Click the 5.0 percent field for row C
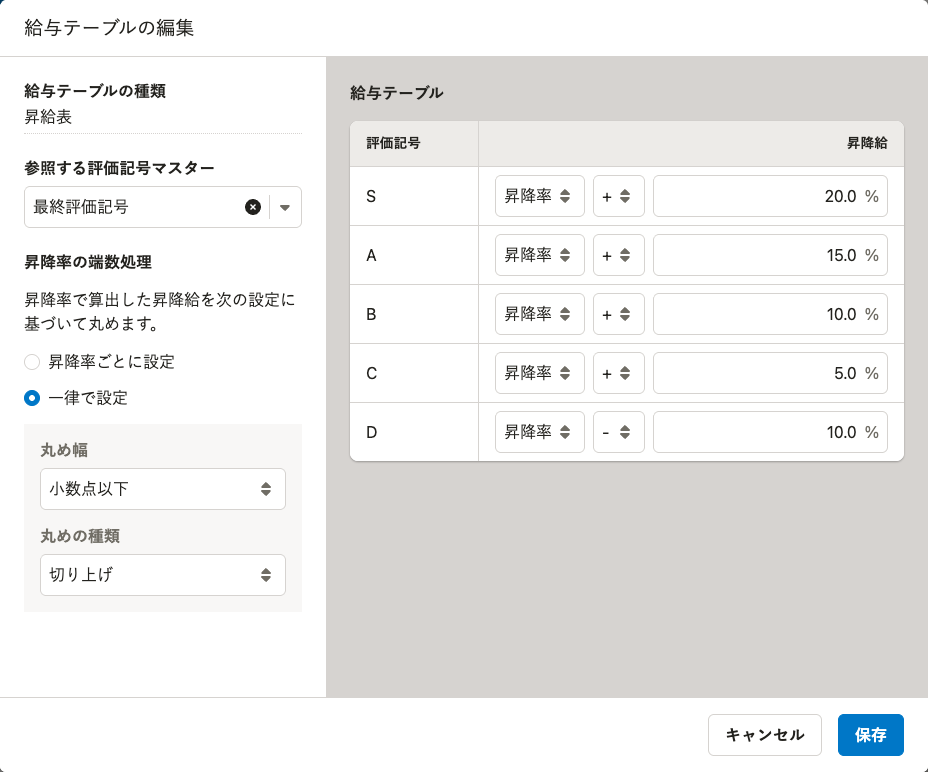 pyautogui.click(x=769, y=373)
